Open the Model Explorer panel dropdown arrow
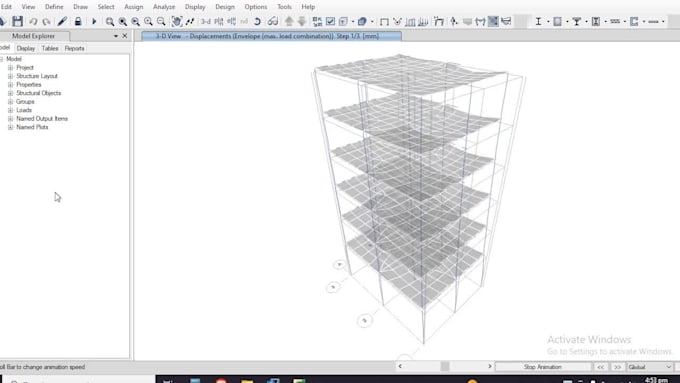680x383 pixels. pos(116,36)
